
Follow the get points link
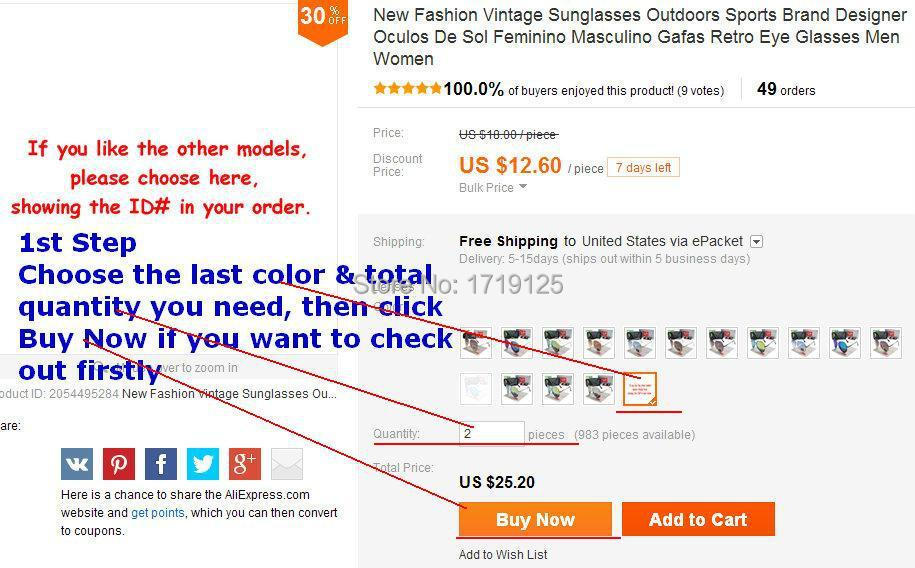pyautogui.click(x=158, y=513)
